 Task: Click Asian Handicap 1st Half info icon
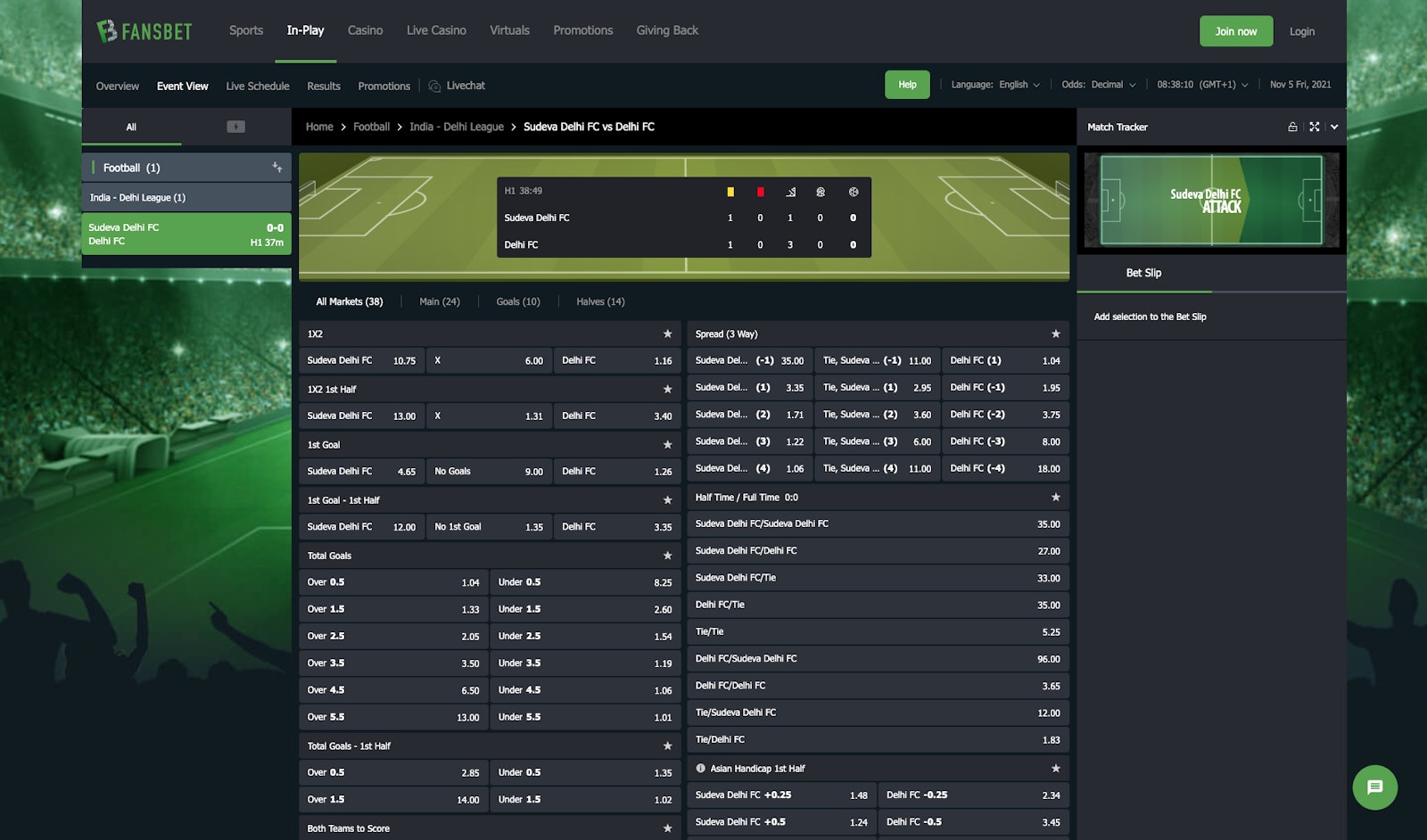coord(700,769)
